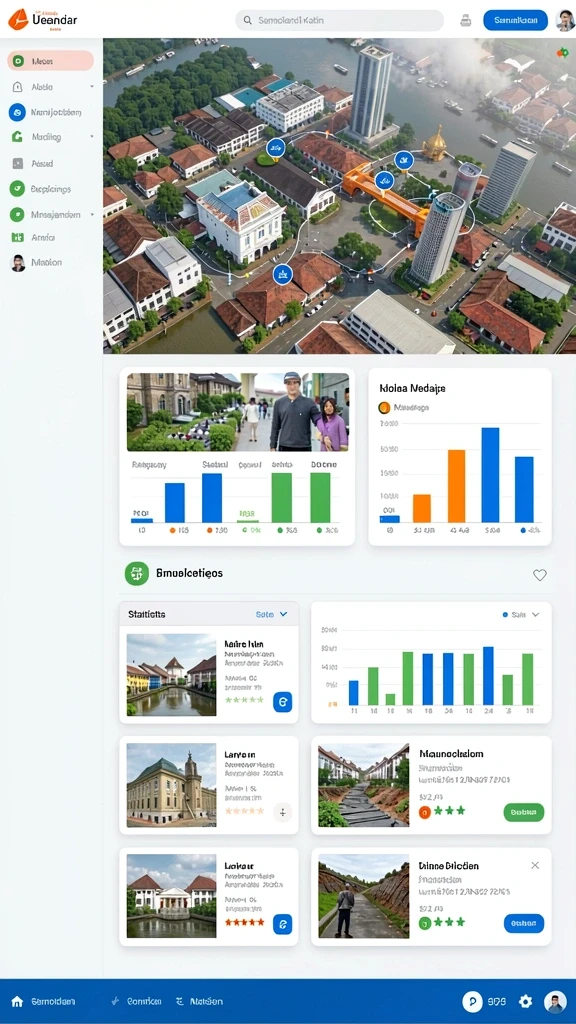This screenshot has height=1024, width=576.
Task: Expand the Sate dropdown in Statiticte header
Action: pos(272,615)
